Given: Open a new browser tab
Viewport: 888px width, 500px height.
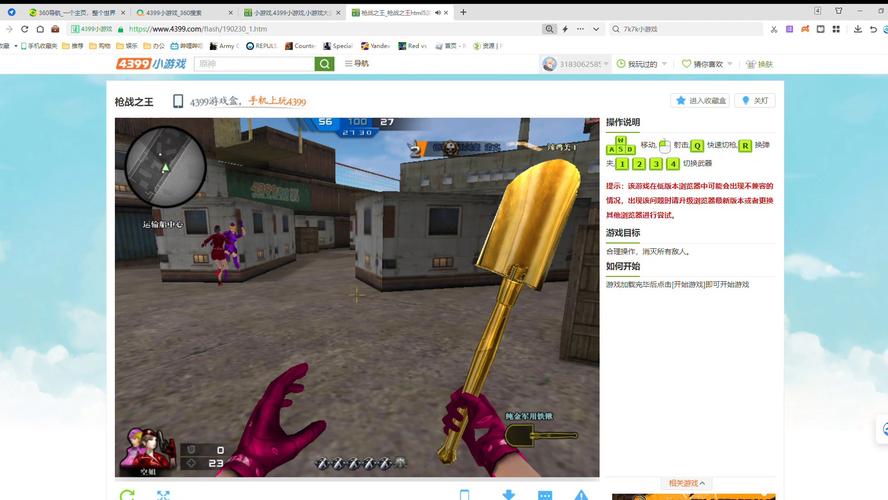Looking at the screenshot, I should click(464, 12).
